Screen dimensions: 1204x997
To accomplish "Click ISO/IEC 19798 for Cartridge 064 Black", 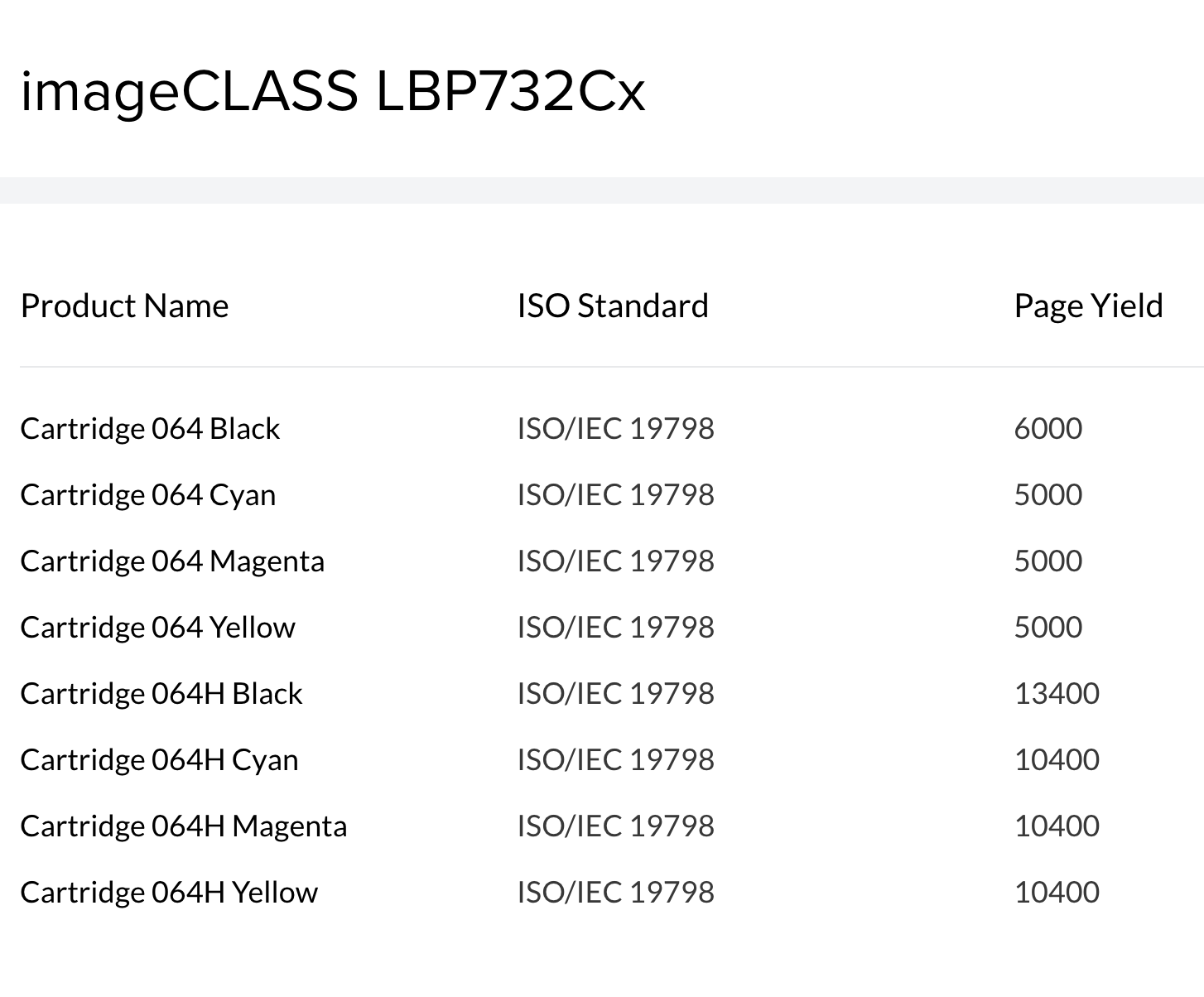I will [x=615, y=428].
